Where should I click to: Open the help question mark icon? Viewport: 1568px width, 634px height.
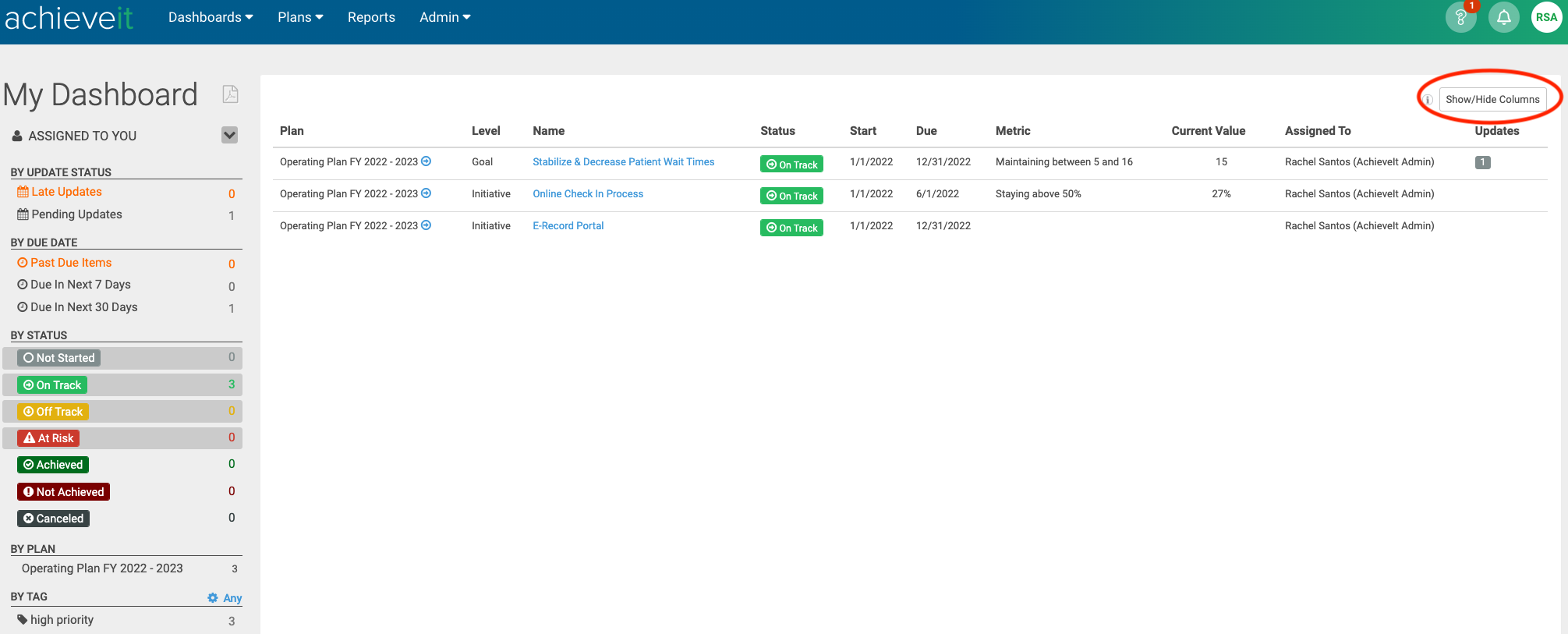point(1460,17)
